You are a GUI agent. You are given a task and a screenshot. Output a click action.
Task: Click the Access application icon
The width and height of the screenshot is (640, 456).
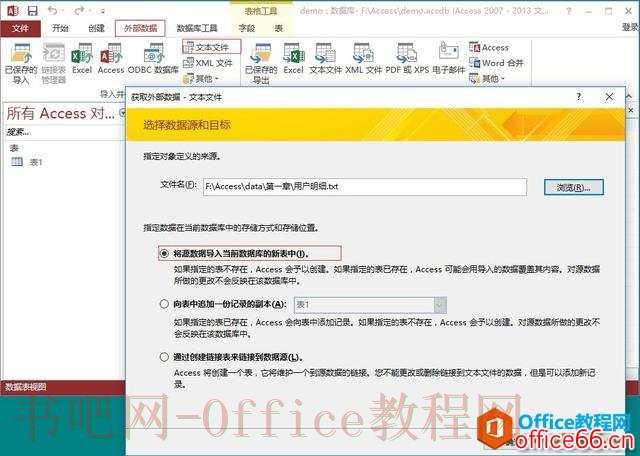click(13, 11)
